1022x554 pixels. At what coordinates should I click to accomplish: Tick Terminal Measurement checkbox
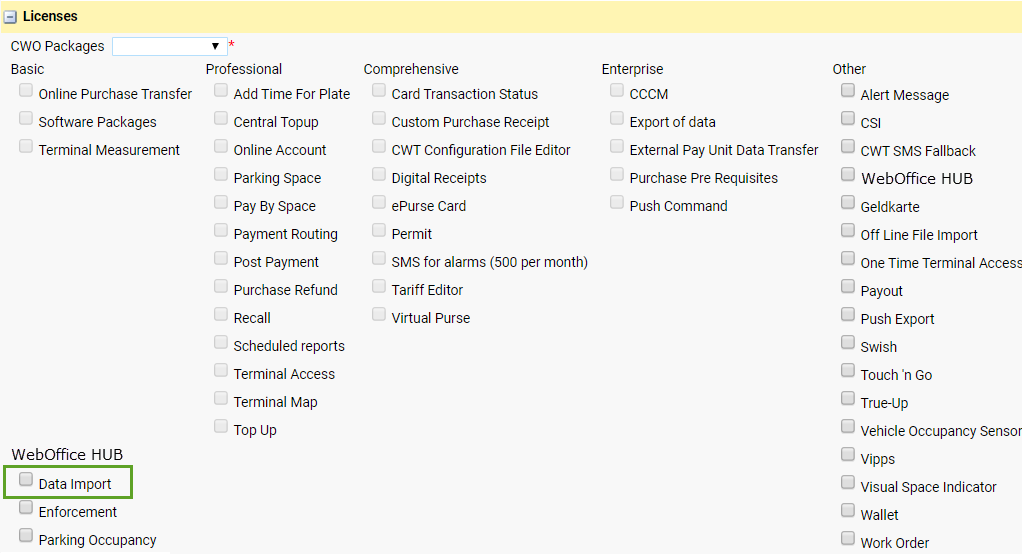pos(26,146)
